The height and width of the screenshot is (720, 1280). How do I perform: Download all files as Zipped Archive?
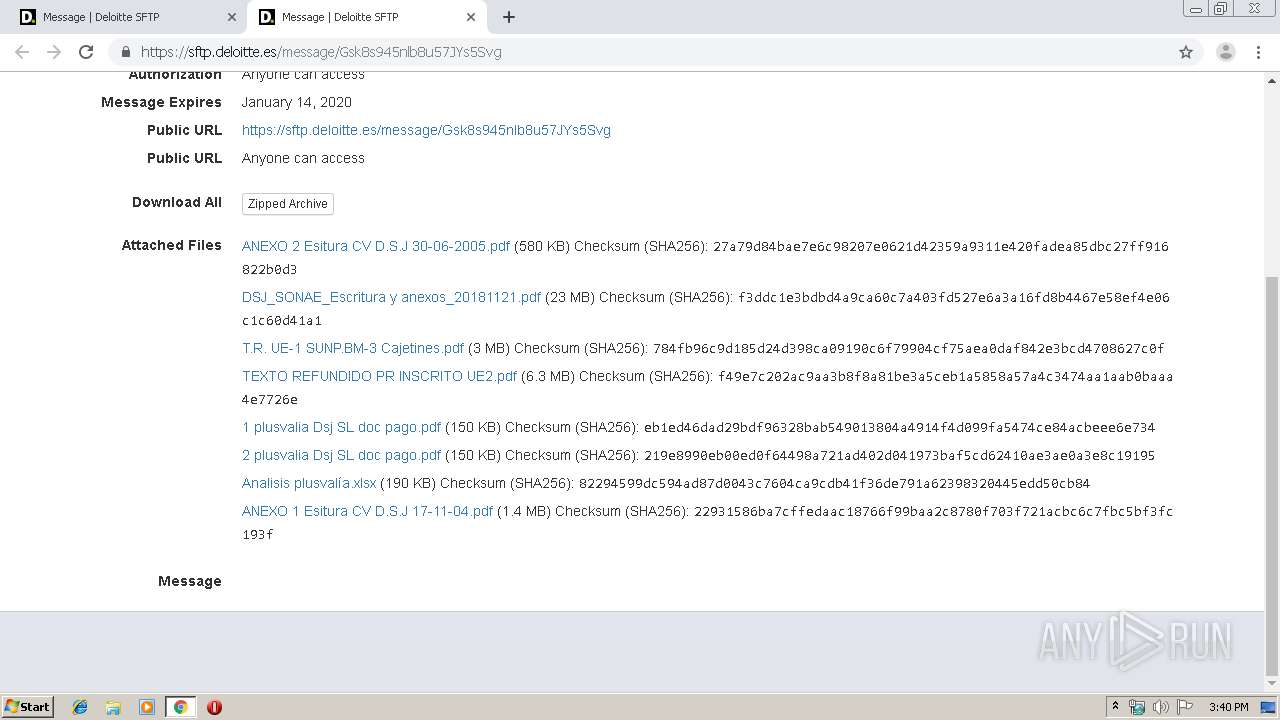tap(288, 203)
